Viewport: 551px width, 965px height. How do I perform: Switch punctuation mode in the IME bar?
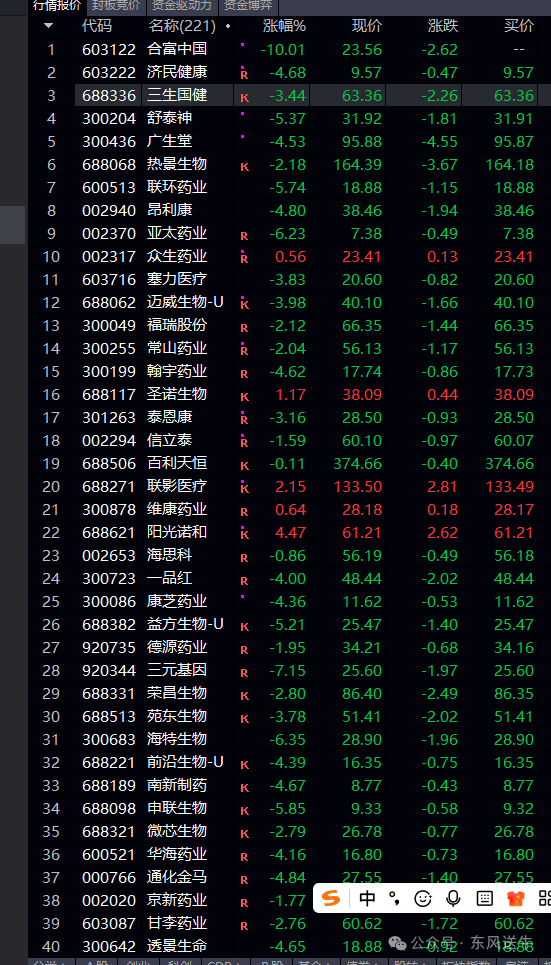point(394,899)
